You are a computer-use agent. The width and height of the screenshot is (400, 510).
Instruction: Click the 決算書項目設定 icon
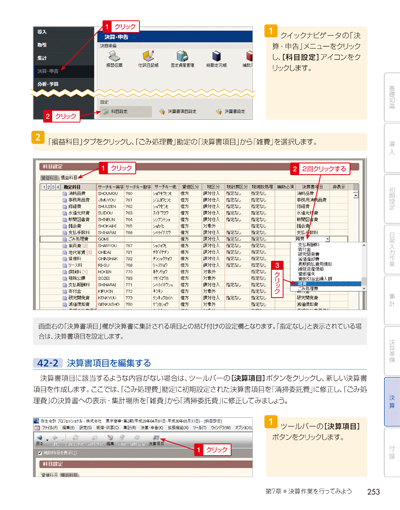point(178,112)
